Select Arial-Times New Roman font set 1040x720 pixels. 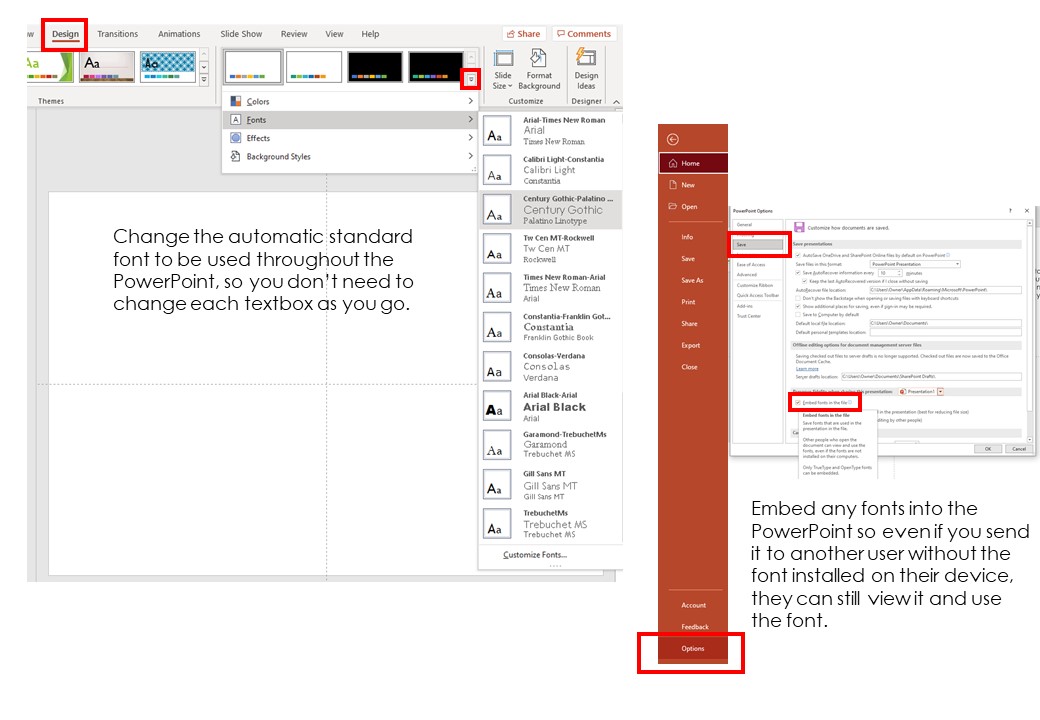coord(551,130)
